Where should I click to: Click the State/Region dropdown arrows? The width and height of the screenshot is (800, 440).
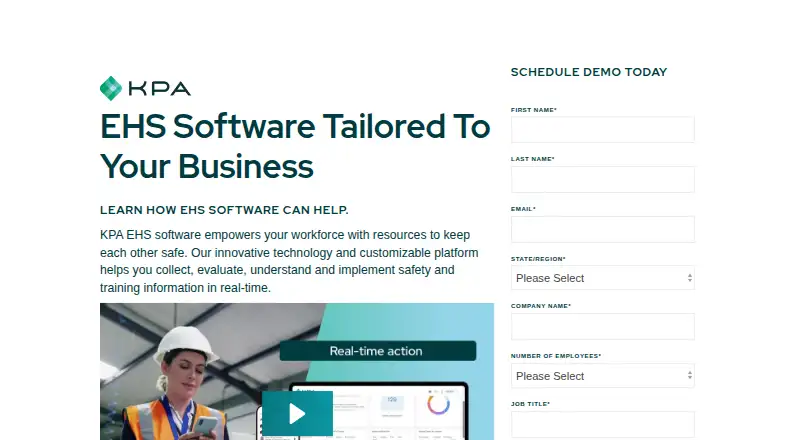pyautogui.click(x=689, y=278)
